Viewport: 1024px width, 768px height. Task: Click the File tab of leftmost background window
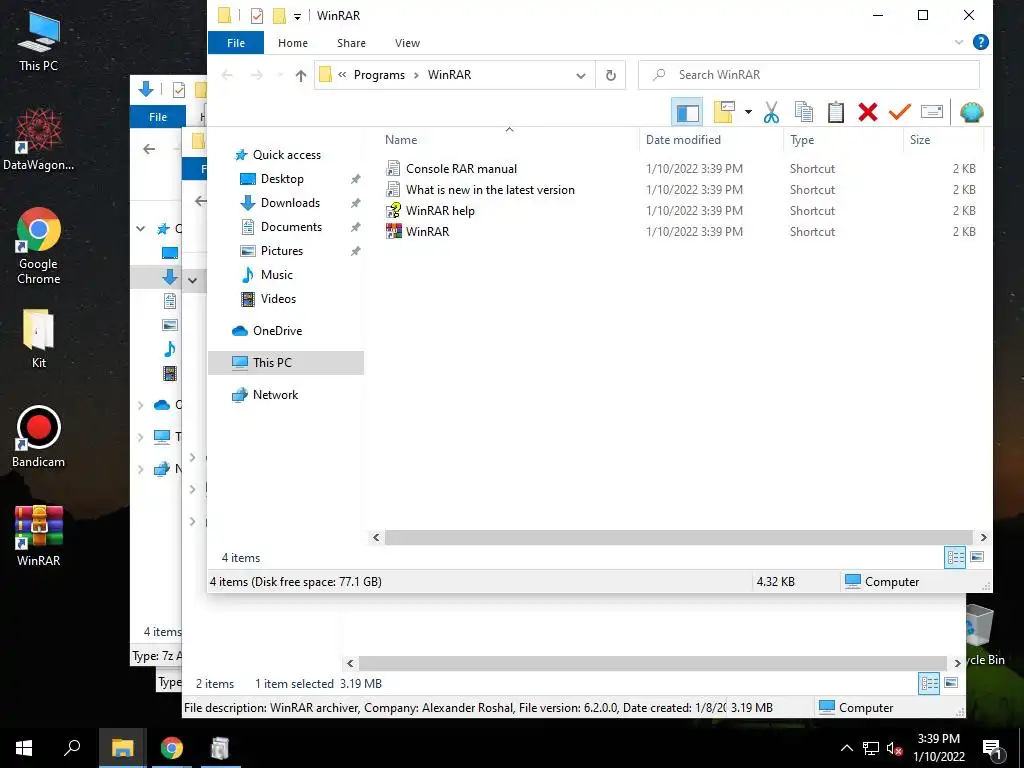(x=157, y=117)
